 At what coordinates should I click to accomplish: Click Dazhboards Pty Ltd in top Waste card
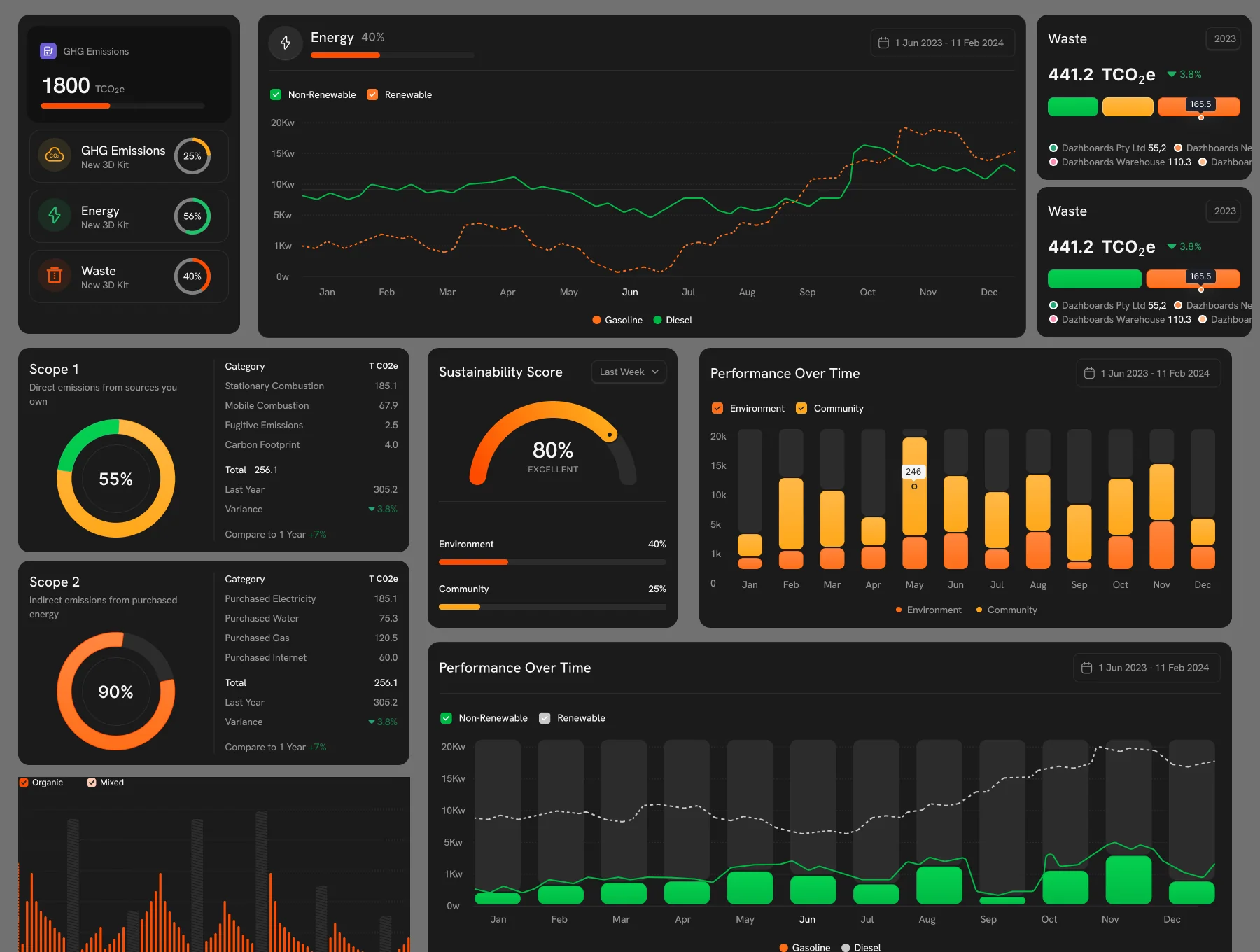pos(1108,148)
